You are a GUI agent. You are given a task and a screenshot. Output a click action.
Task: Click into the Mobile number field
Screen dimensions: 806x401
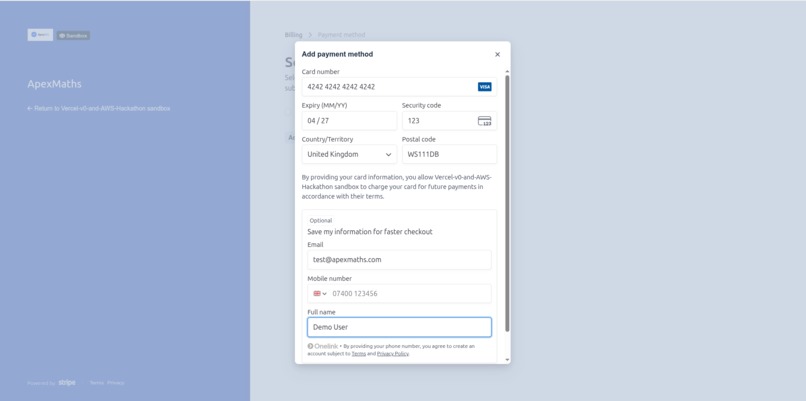399,294
